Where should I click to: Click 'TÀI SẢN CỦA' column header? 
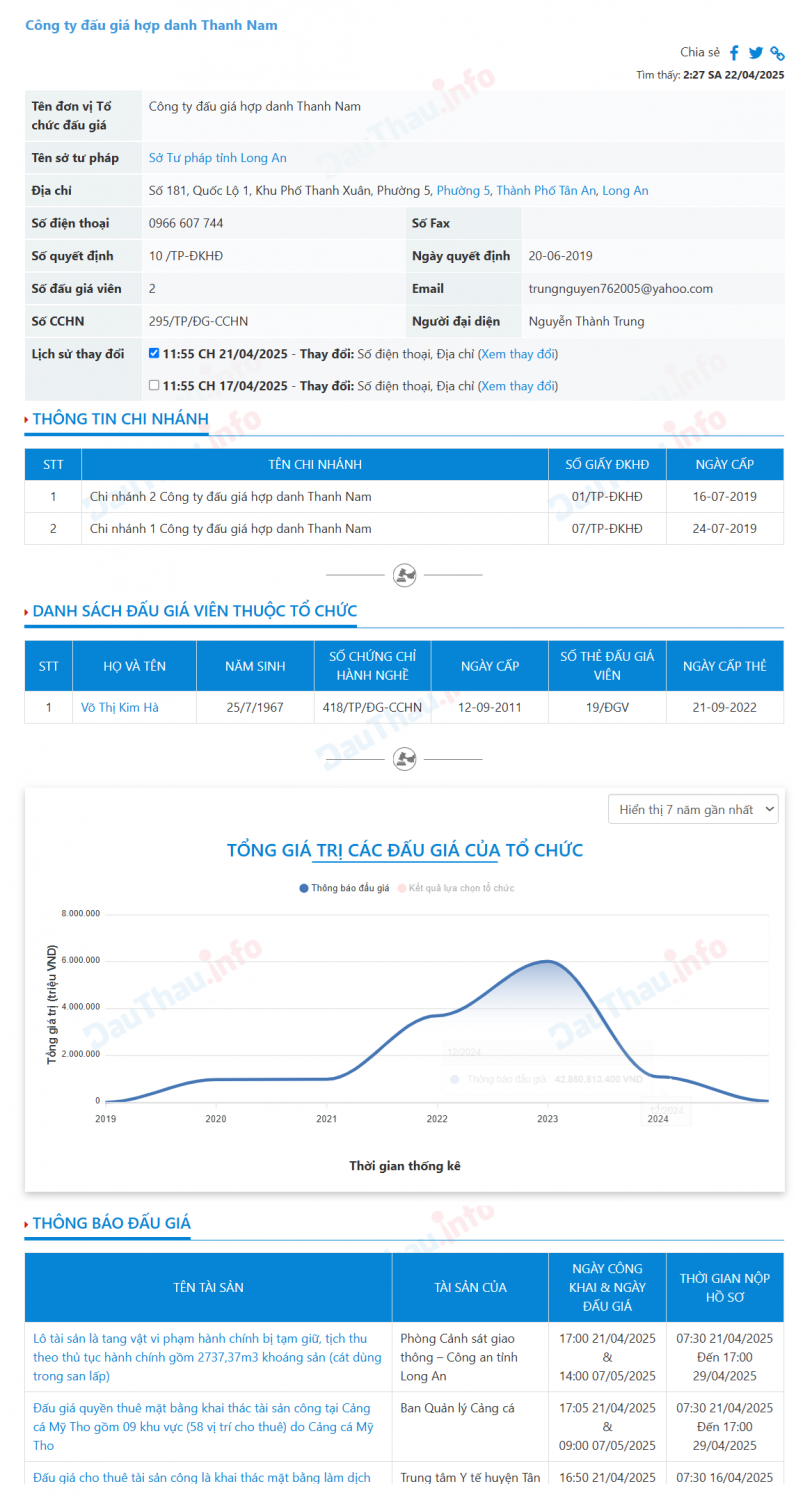[470, 1287]
